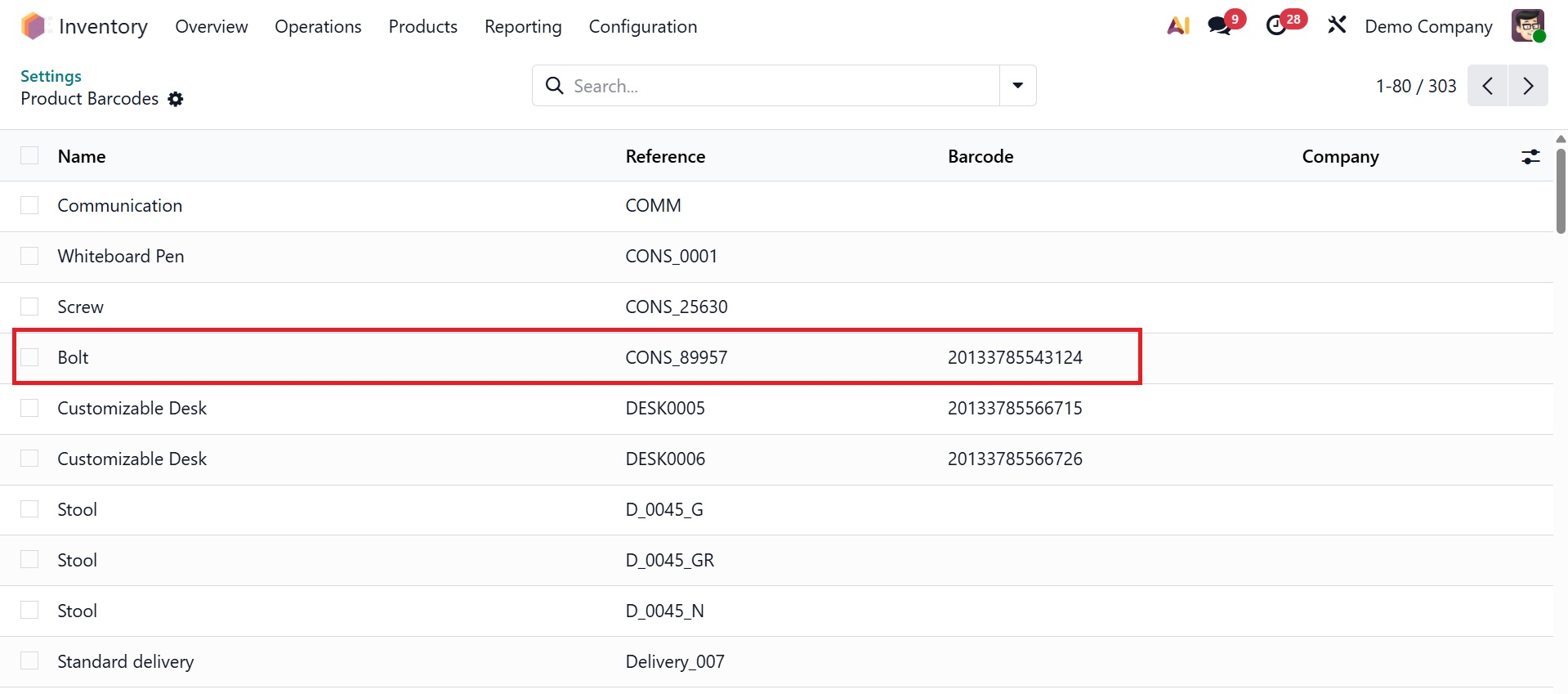Click the Inventory app logo icon

pyautogui.click(x=34, y=26)
